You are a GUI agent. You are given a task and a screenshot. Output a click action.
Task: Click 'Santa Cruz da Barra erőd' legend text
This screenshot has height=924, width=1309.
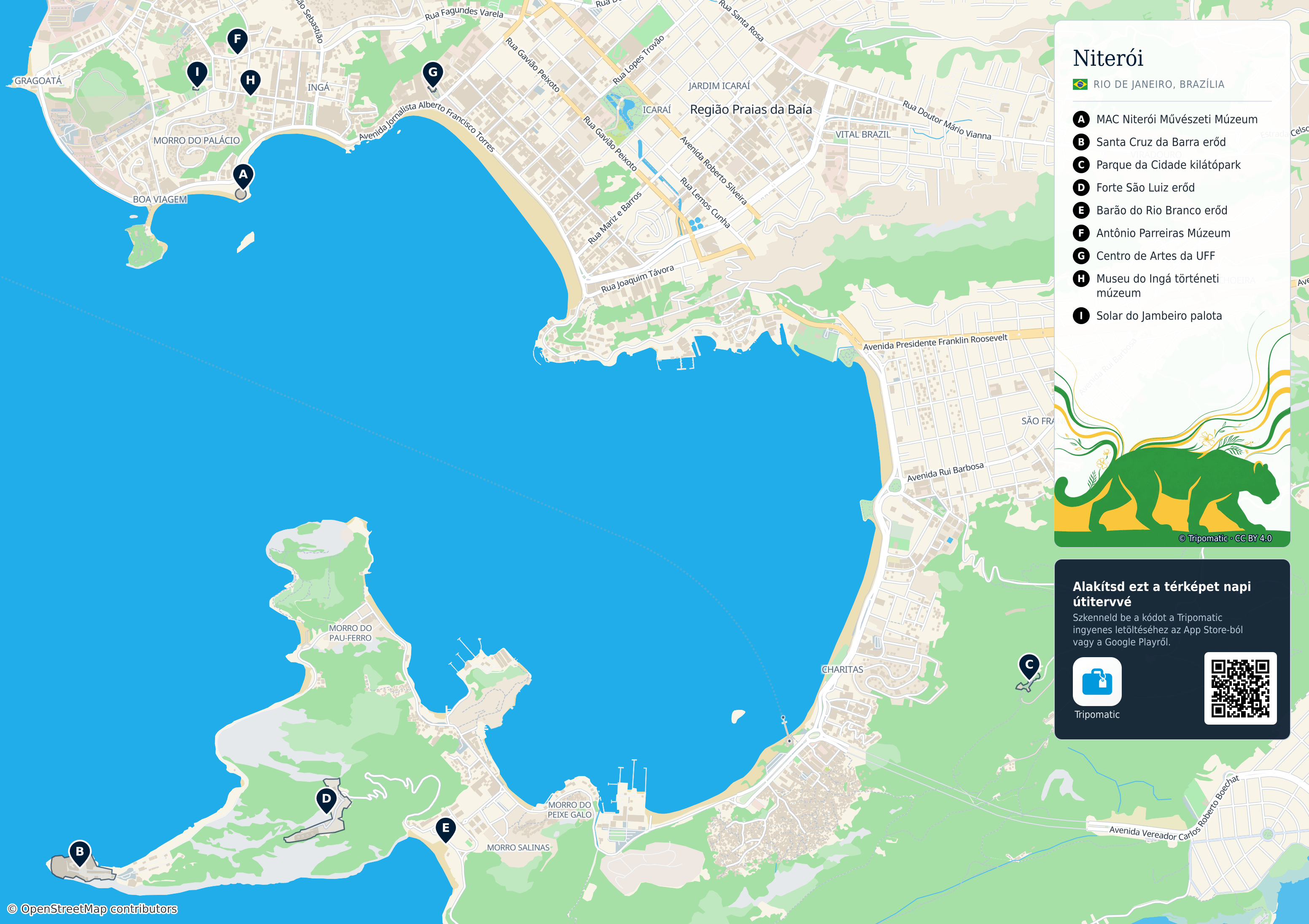1161,142
